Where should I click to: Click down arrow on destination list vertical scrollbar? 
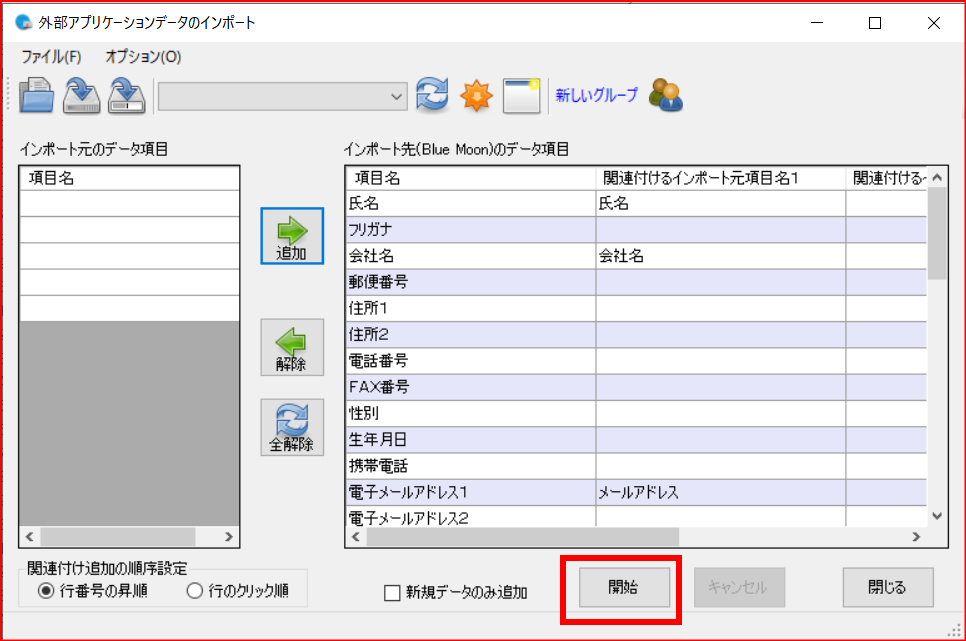tap(937, 516)
